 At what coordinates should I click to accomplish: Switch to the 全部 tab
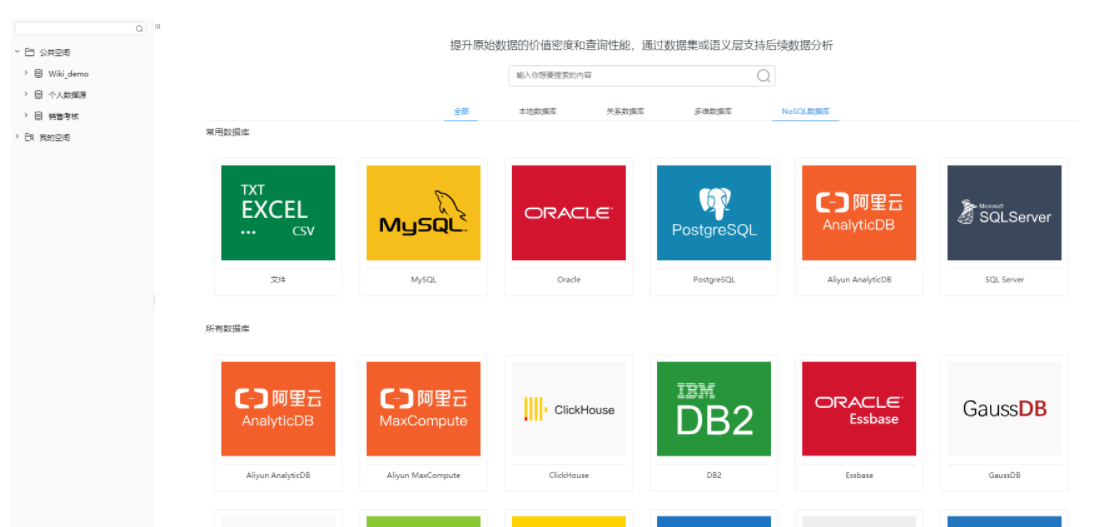click(461, 111)
